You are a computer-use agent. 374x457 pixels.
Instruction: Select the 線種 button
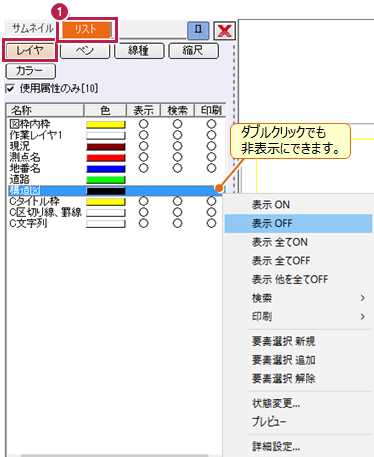[x=139, y=50]
